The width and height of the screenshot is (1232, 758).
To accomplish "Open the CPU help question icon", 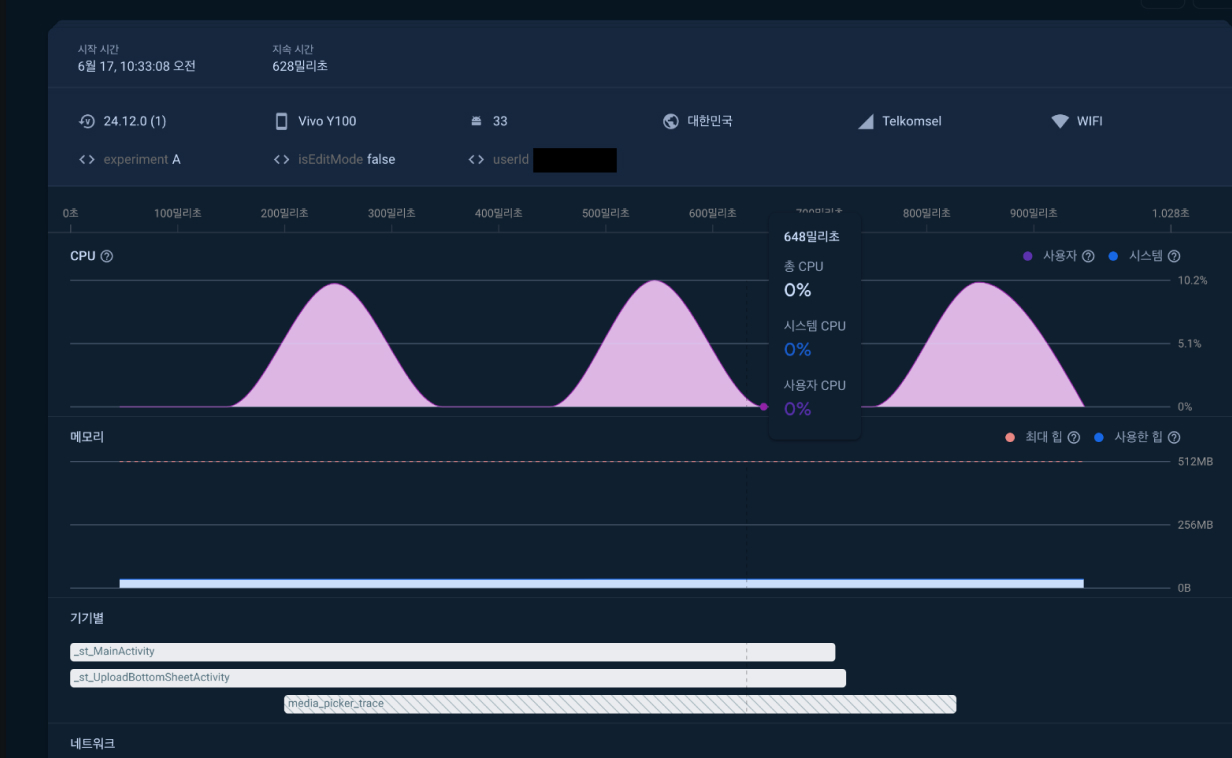I will click(107, 256).
